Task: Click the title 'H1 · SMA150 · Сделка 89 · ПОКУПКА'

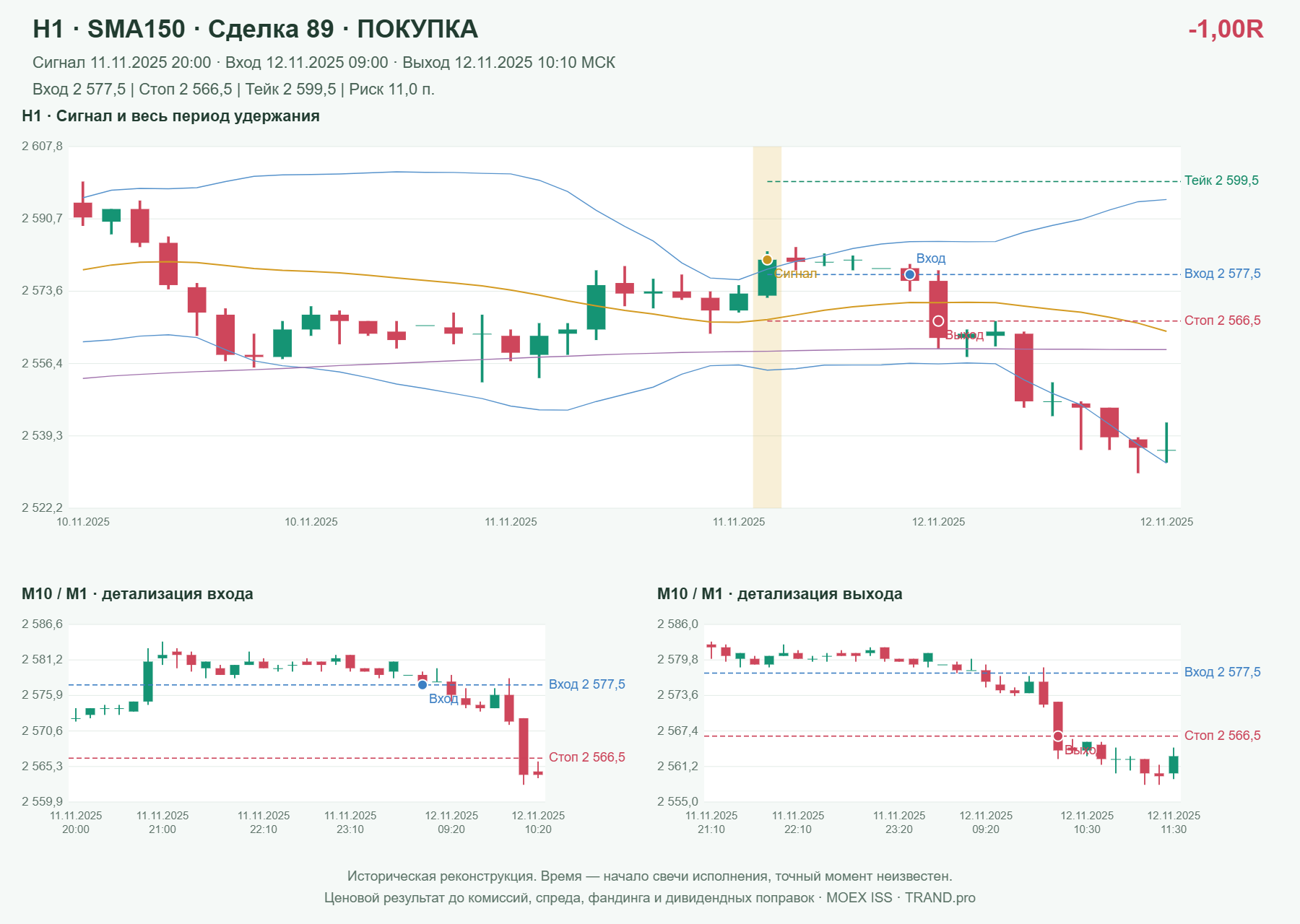Action: click(255, 29)
